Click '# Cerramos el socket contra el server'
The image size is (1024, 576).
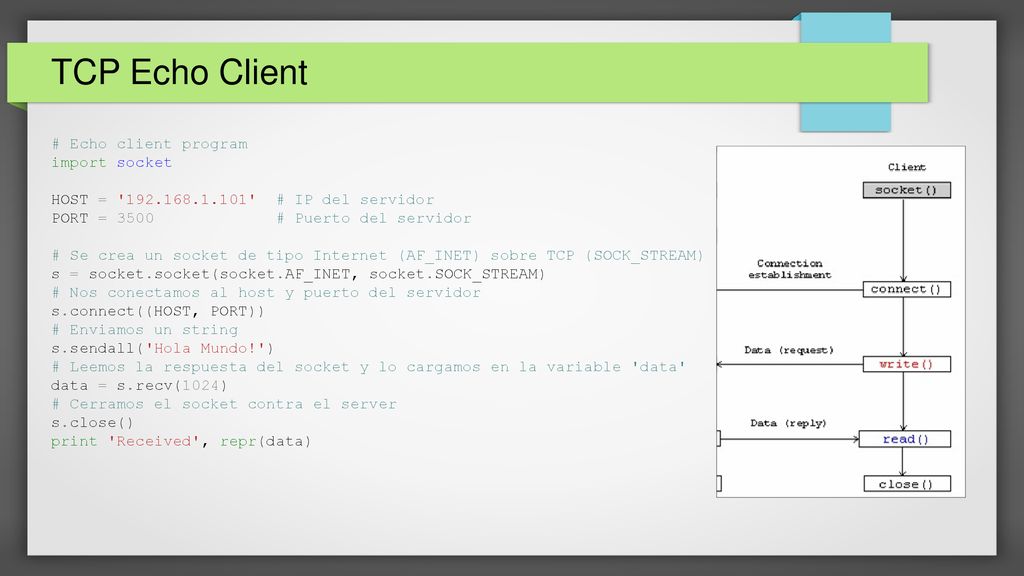point(224,404)
